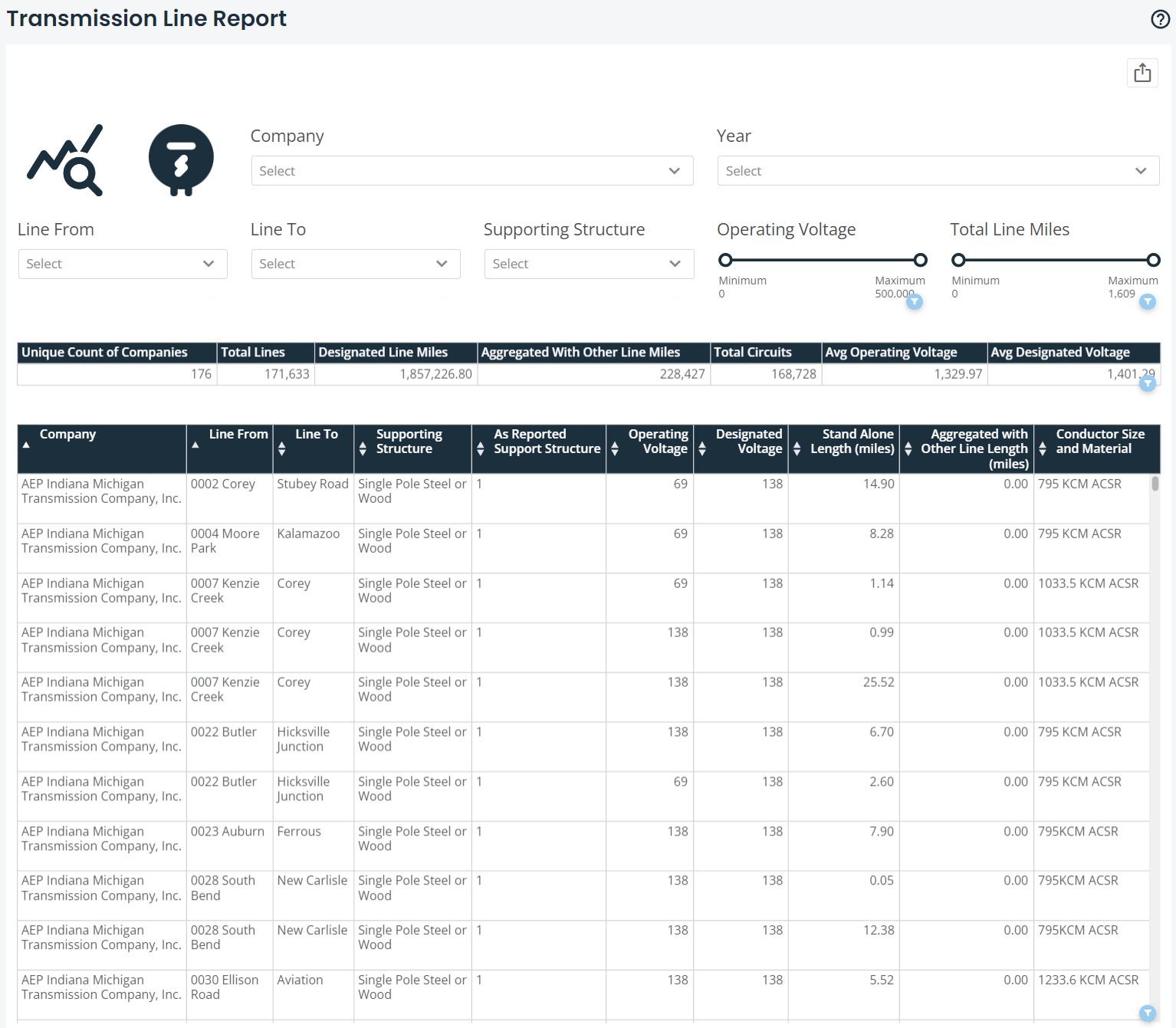
Task: Click the 'Transmission Line Report' title
Action: tap(146, 18)
